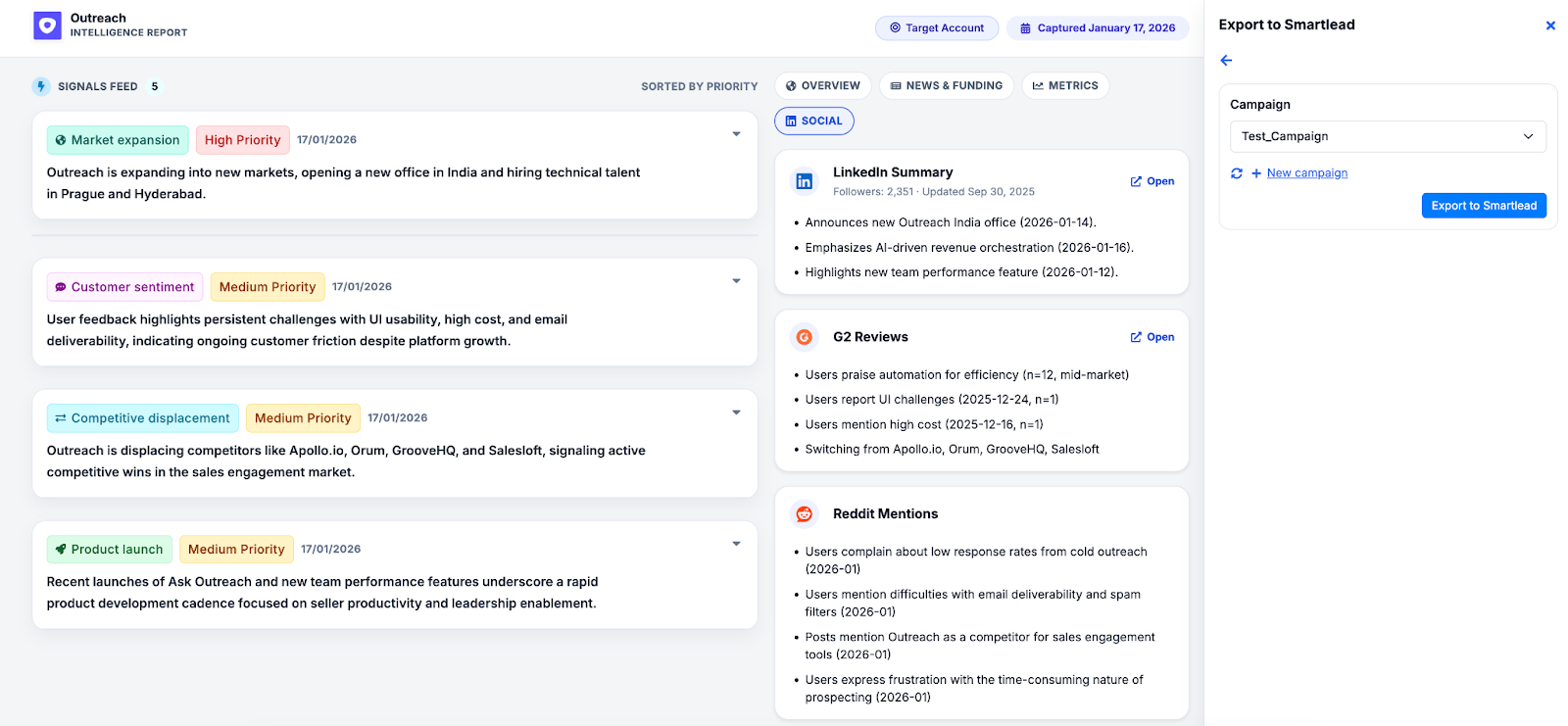Click the plus icon beside New campaign

click(x=1256, y=173)
